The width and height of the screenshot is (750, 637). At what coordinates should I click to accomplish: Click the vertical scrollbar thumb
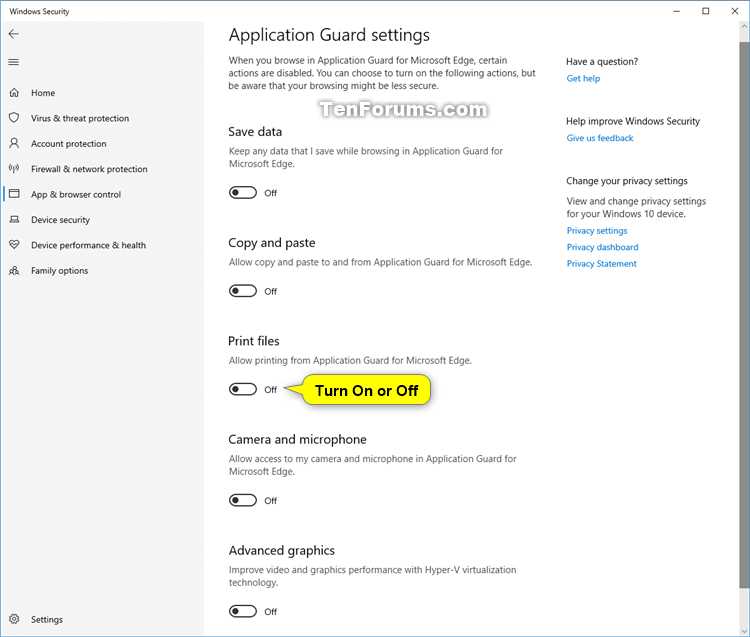[x=744, y=316]
